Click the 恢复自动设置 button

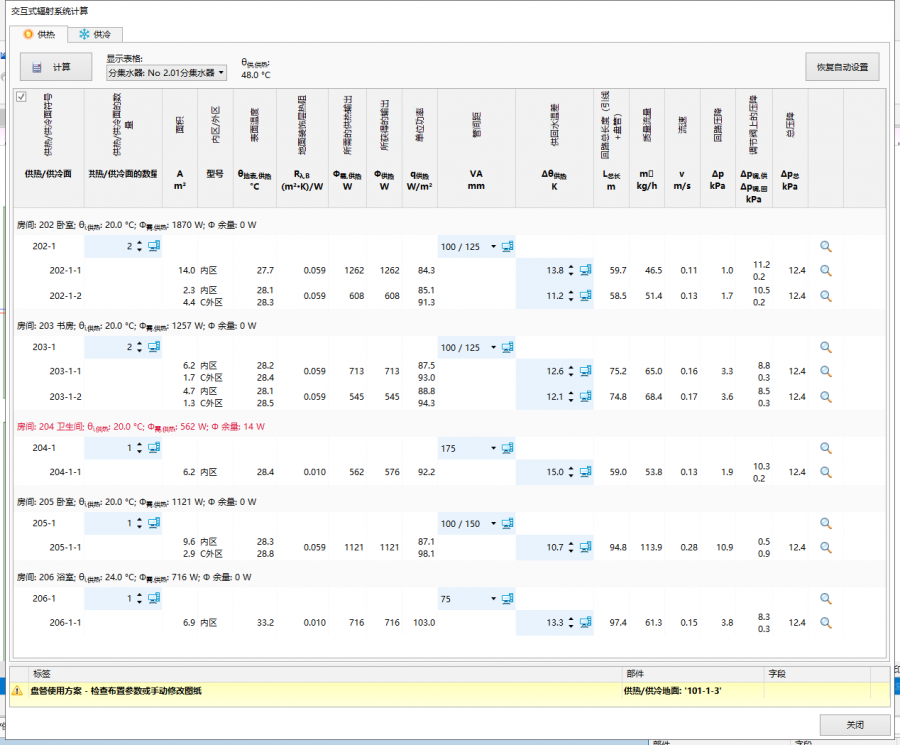pos(841,67)
